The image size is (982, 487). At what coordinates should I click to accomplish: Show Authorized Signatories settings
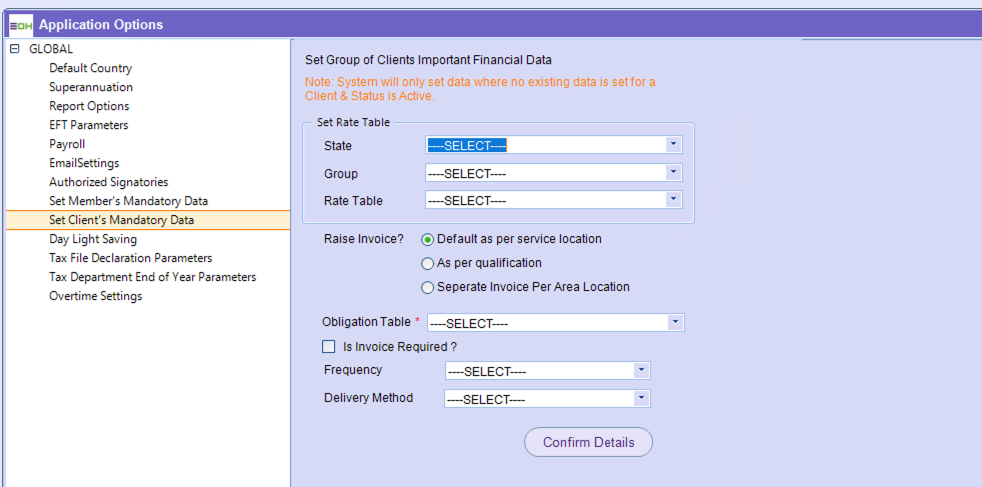point(108,182)
